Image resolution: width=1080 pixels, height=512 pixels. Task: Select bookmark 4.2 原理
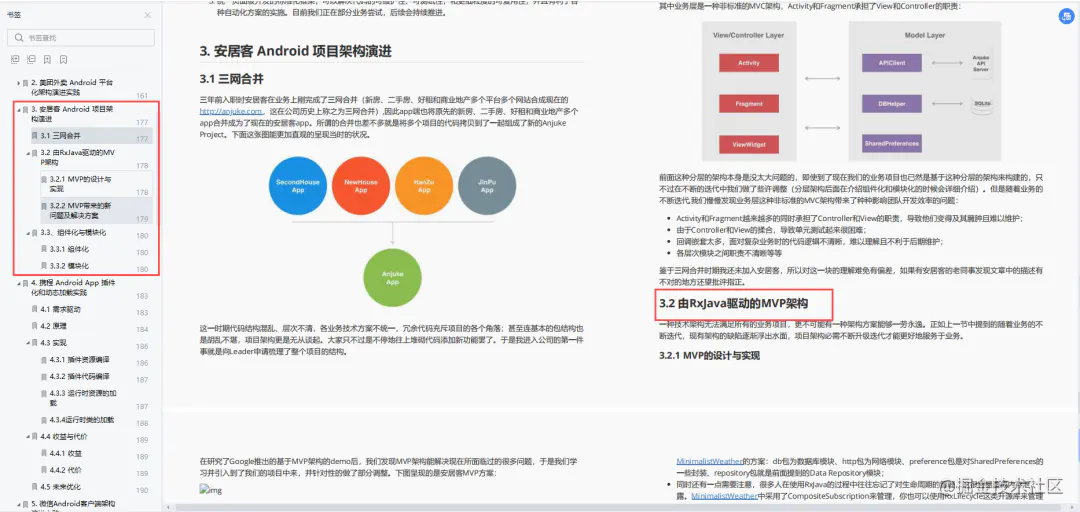tap(53, 326)
